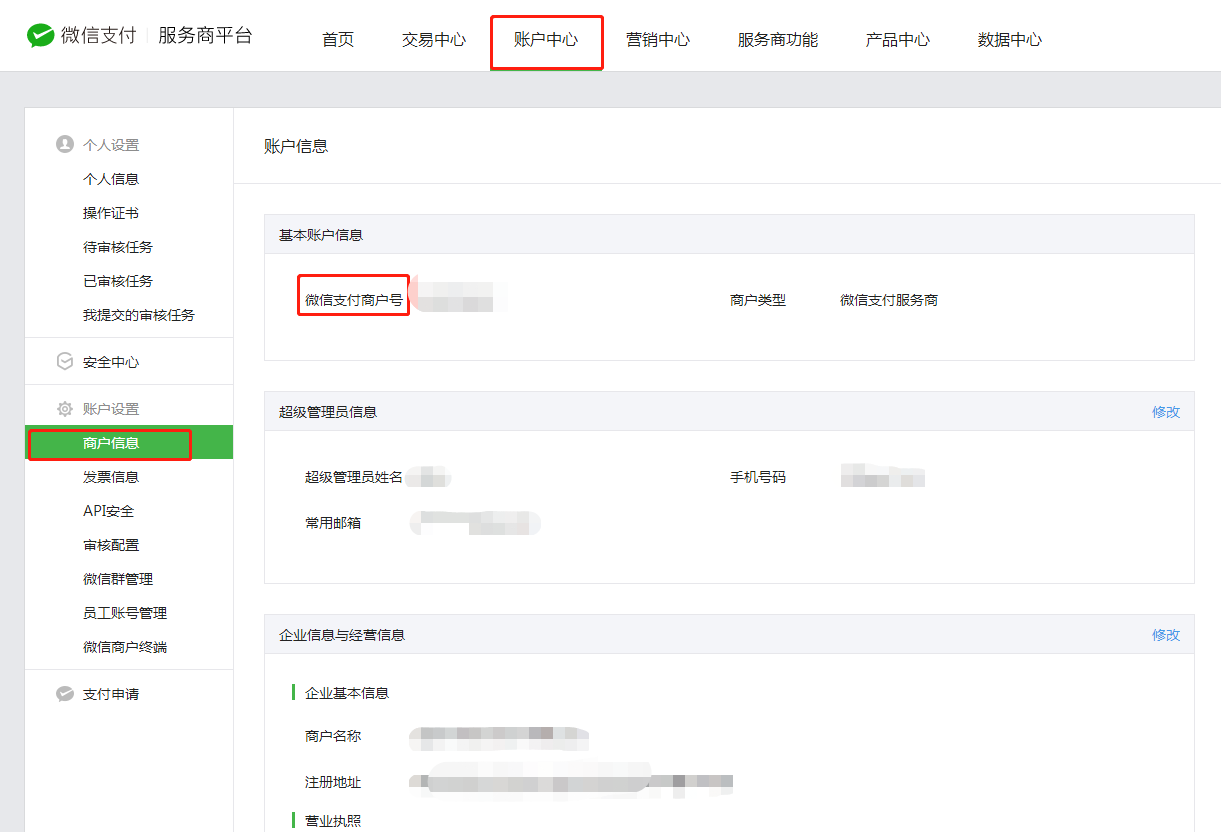The image size is (1221, 832).
Task: Click the 注册地址 label
Action: pos(333,781)
